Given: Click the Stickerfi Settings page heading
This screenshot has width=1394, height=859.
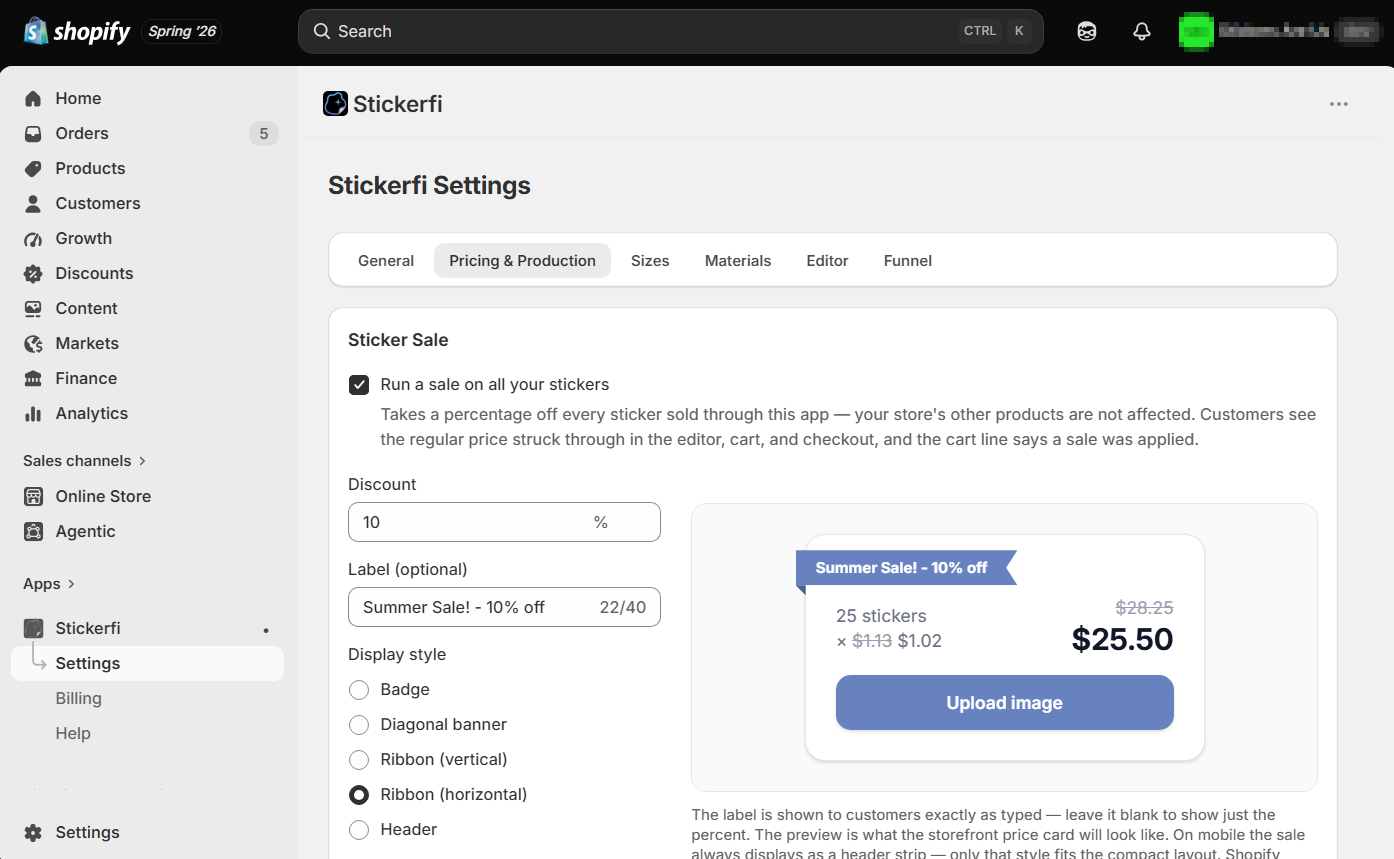Looking at the screenshot, I should coord(429,185).
